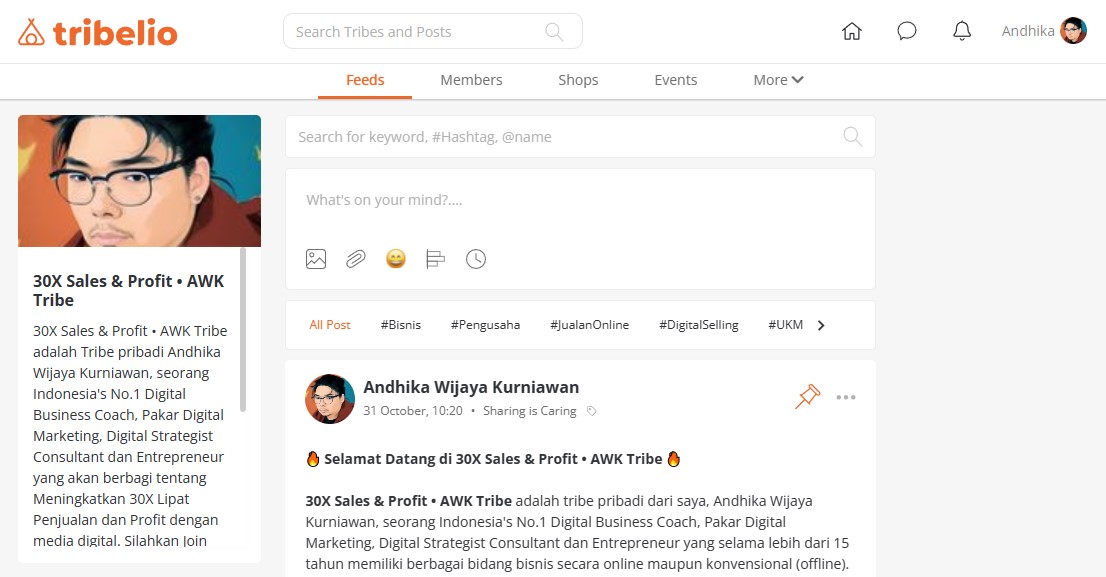Open the messages chat bubble icon
1106x577 pixels.
coord(906,31)
